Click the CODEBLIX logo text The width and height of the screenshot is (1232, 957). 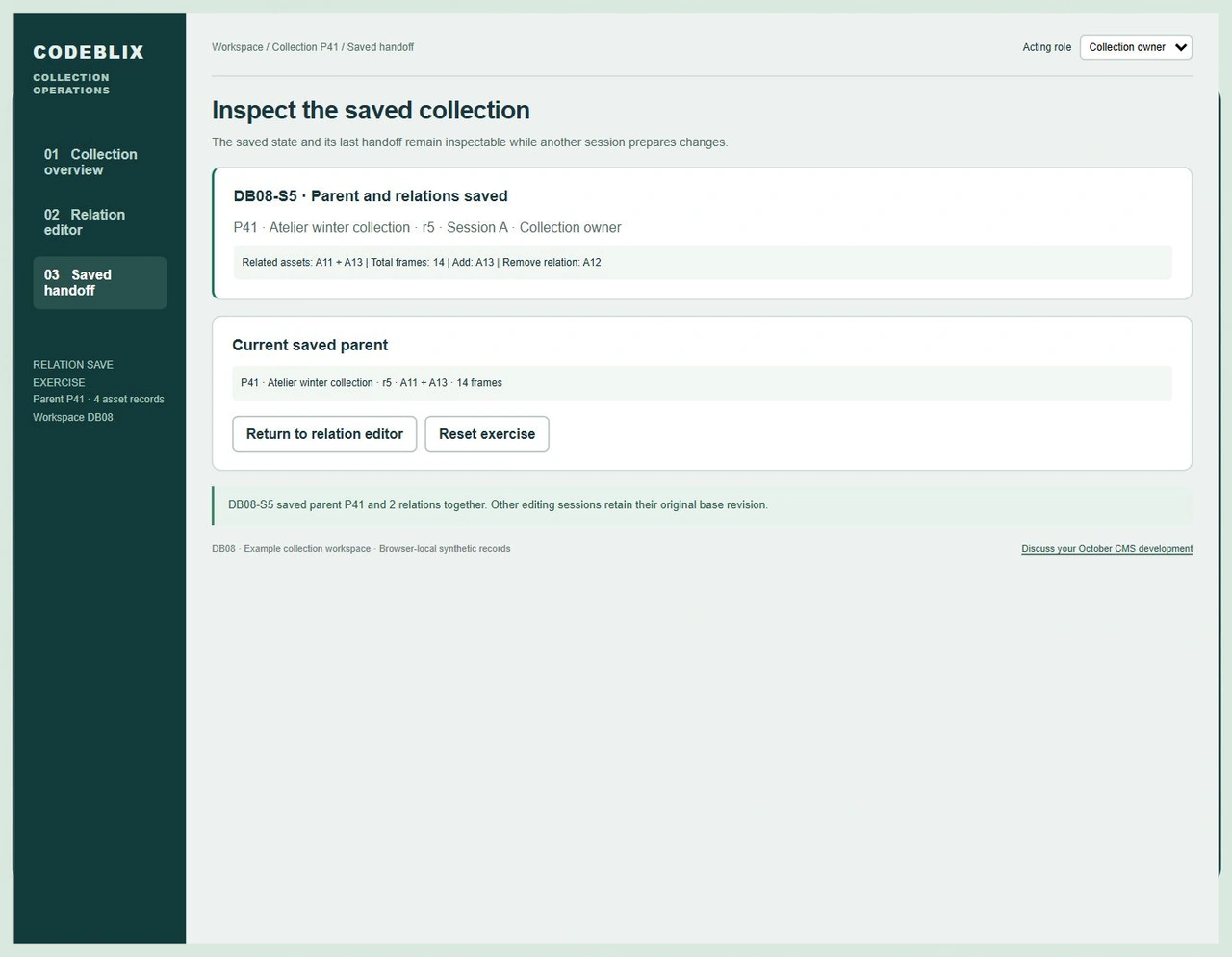point(89,52)
